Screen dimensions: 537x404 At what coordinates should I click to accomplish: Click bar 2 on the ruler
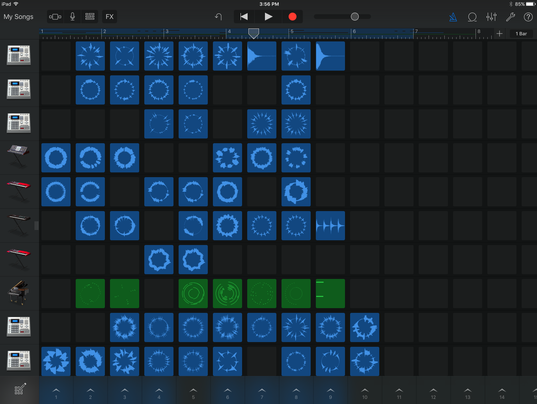point(104,31)
